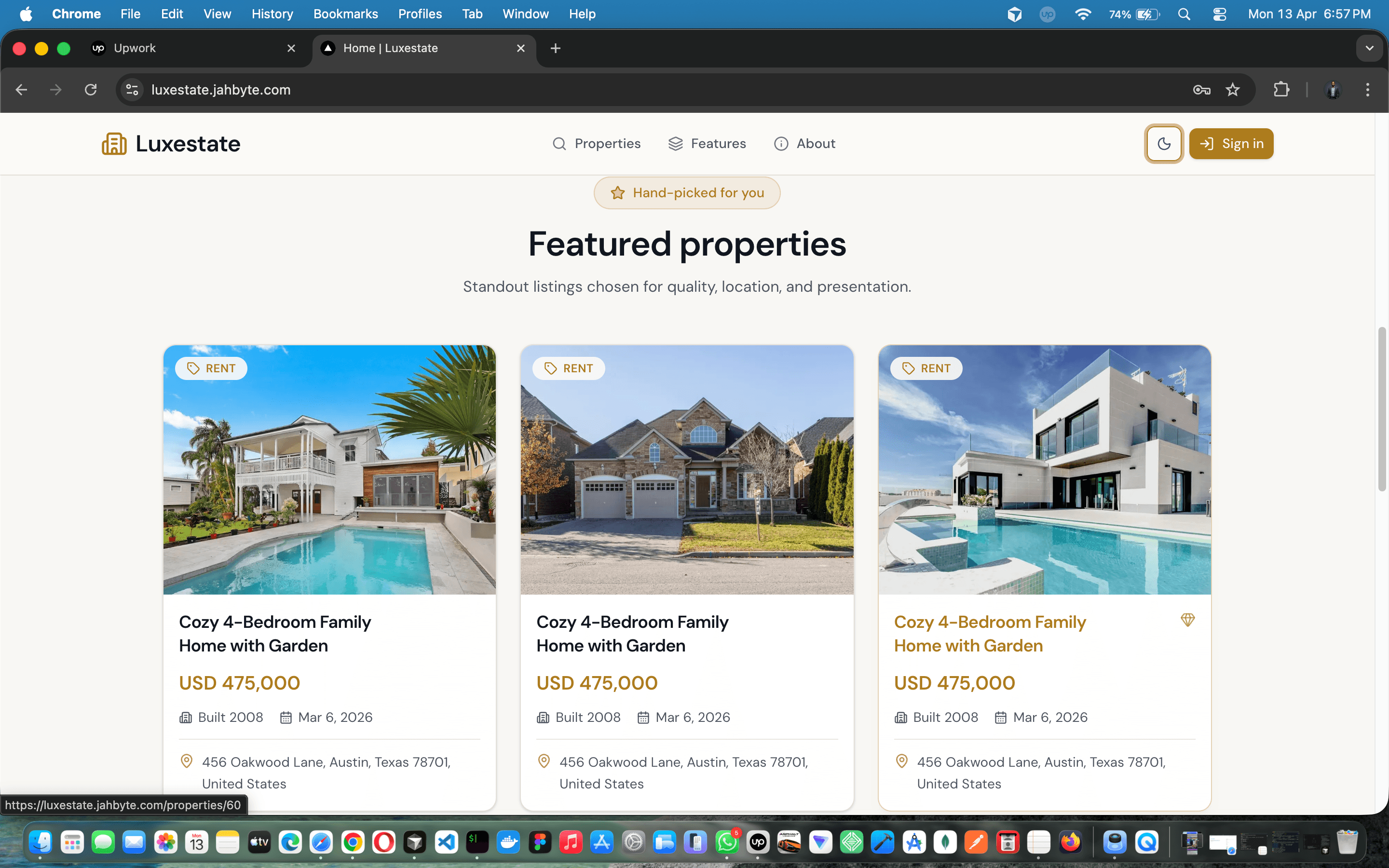The height and width of the screenshot is (868, 1389).
Task: Click the bookmark star in the address bar
Action: pyautogui.click(x=1233, y=90)
